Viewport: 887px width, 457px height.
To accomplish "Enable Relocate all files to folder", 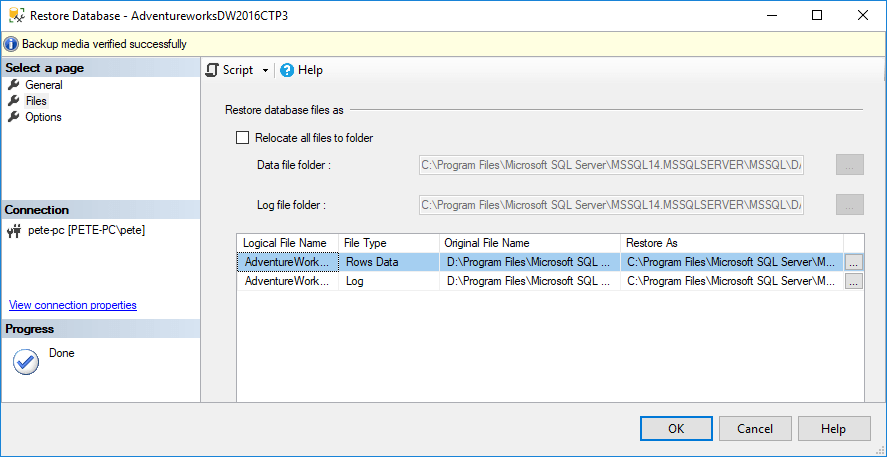I will coord(242,137).
